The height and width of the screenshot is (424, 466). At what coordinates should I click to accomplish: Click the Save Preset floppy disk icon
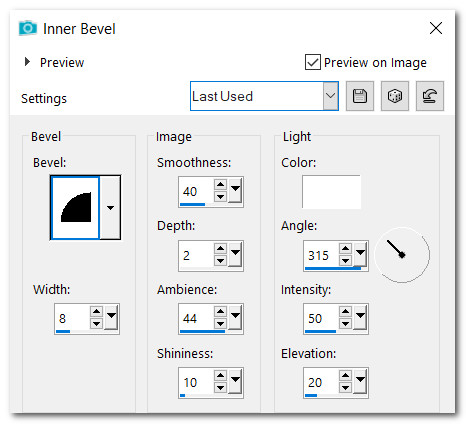tap(360, 96)
